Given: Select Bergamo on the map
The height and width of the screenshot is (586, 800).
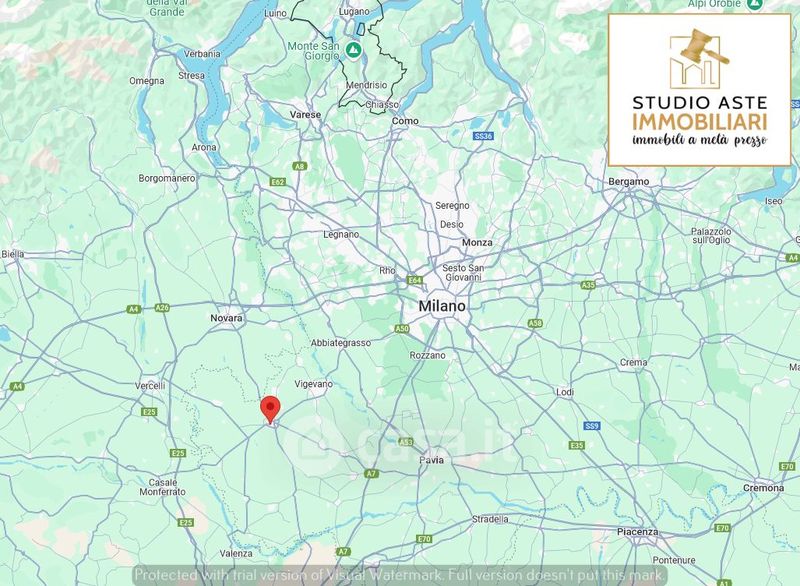Looking at the screenshot, I should click(x=628, y=181).
